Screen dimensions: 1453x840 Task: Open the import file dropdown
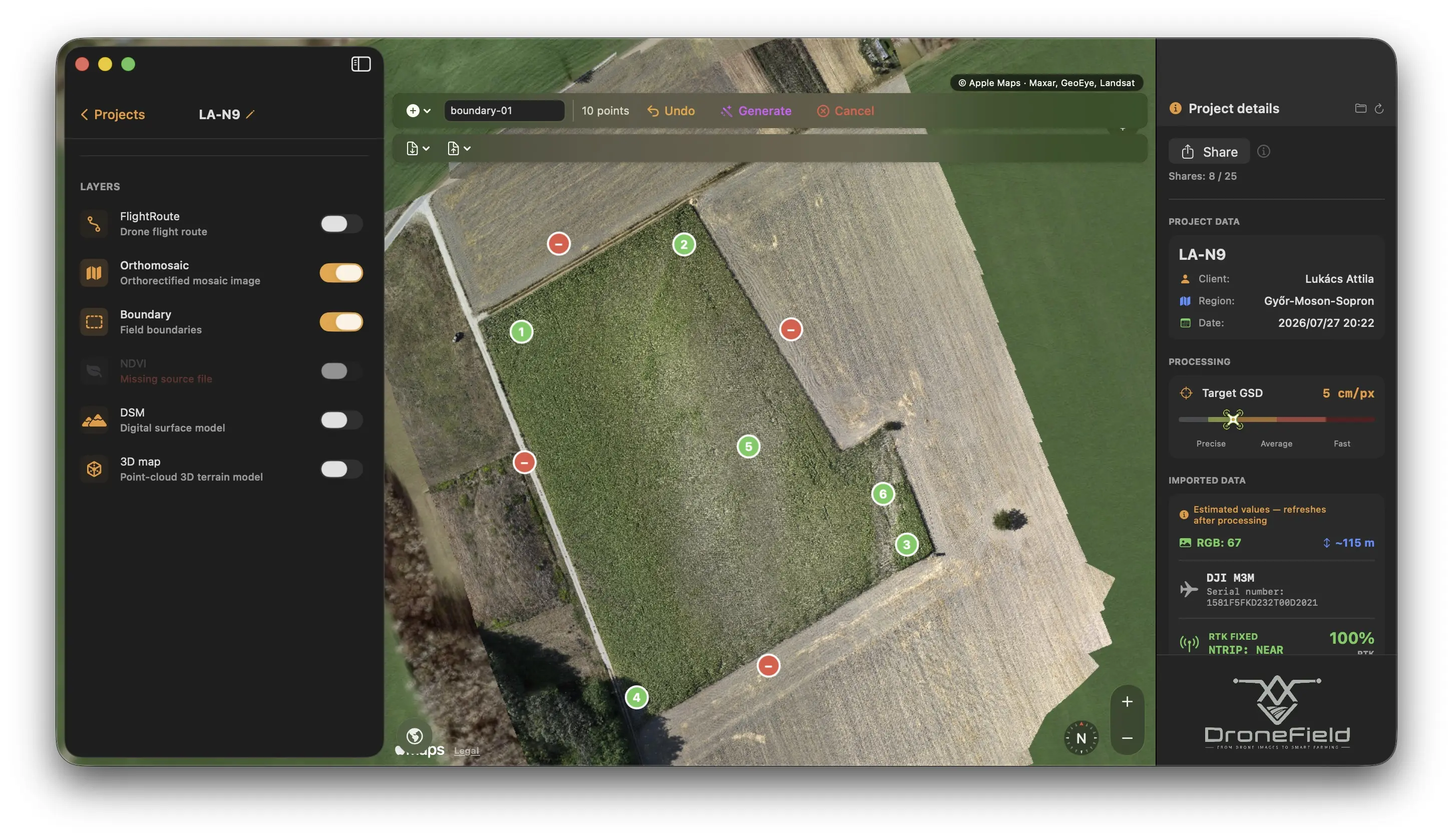tap(418, 148)
